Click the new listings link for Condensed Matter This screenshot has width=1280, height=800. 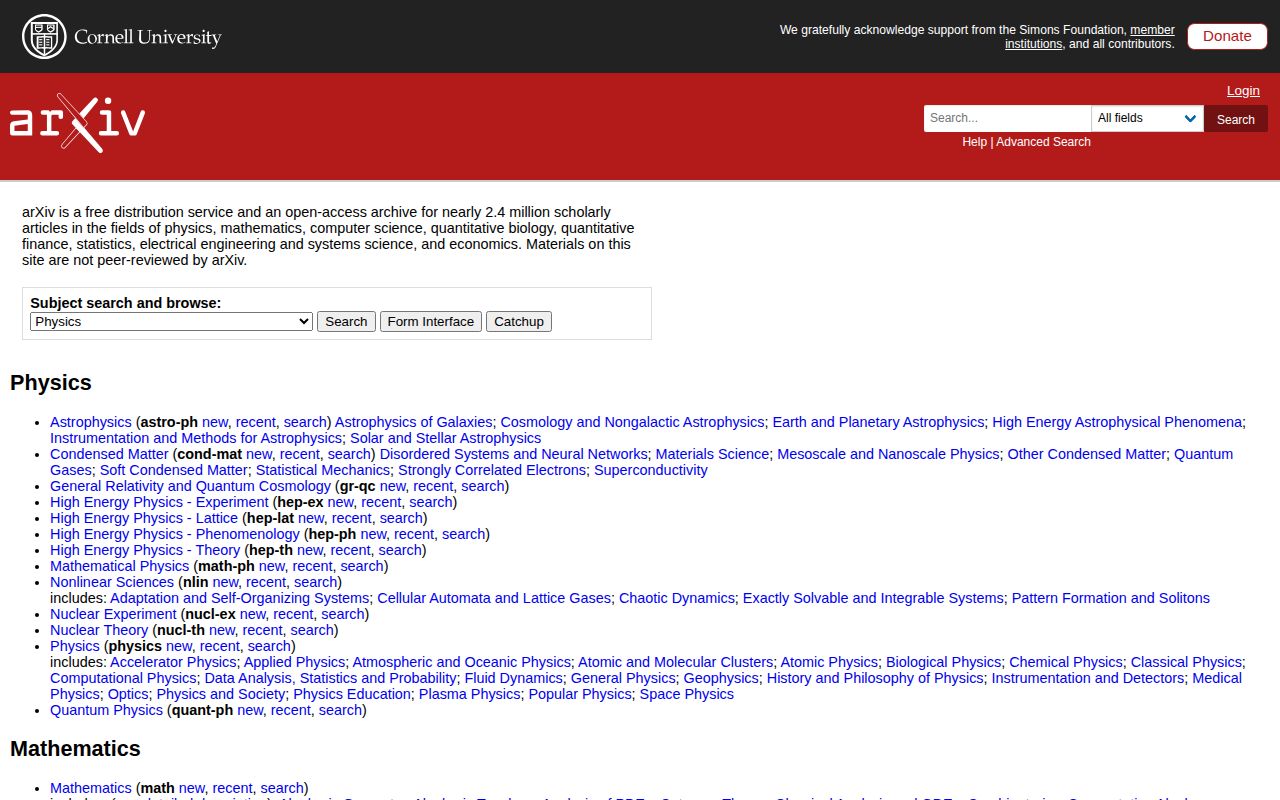coord(259,453)
